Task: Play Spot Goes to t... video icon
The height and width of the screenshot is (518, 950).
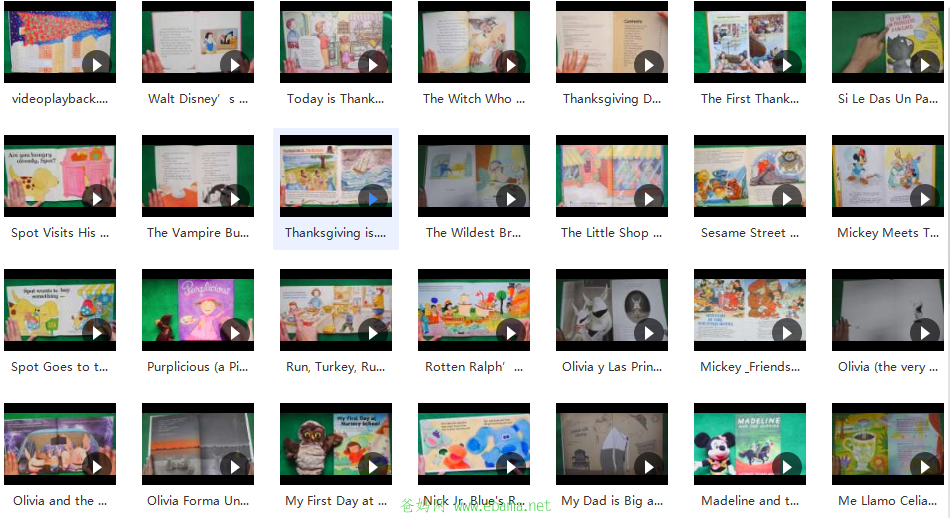Action: click(x=97, y=332)
